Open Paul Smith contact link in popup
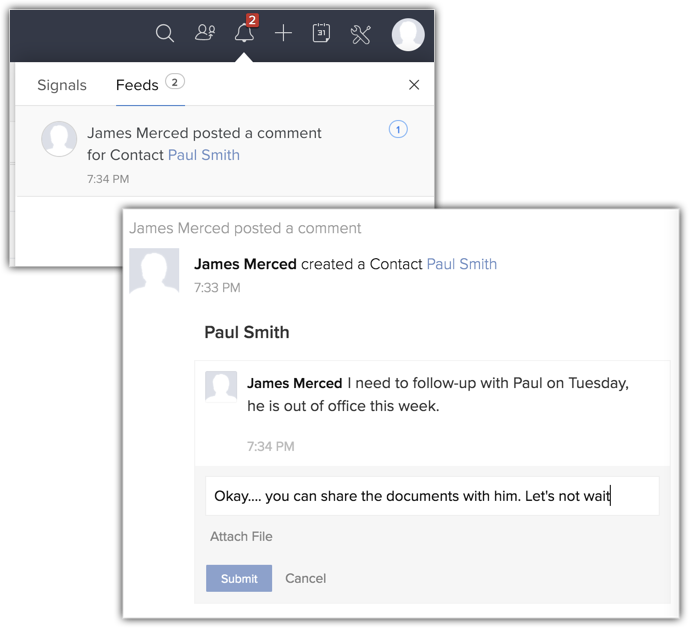Image resolution: width=693 pixels, height=628 pixels. (461, 264)
